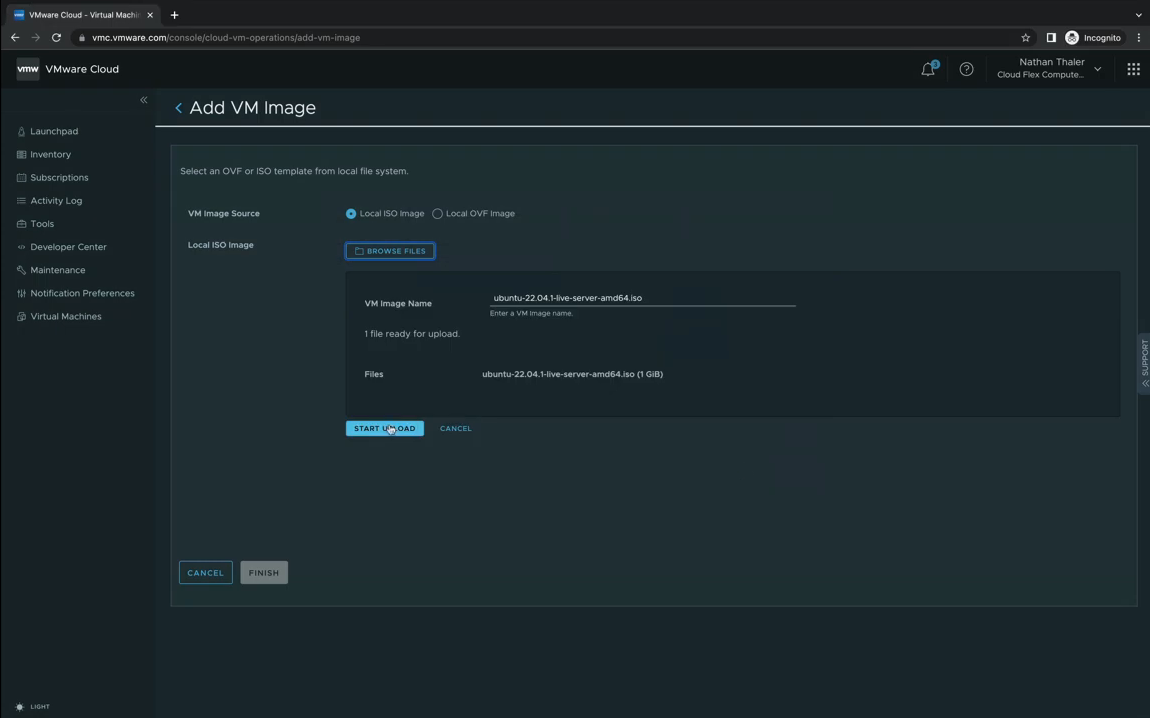Select the VMware Cloud - Virtual Machine tab
The width and height of the screenshot is (1150, 718).
click(81, 15)
